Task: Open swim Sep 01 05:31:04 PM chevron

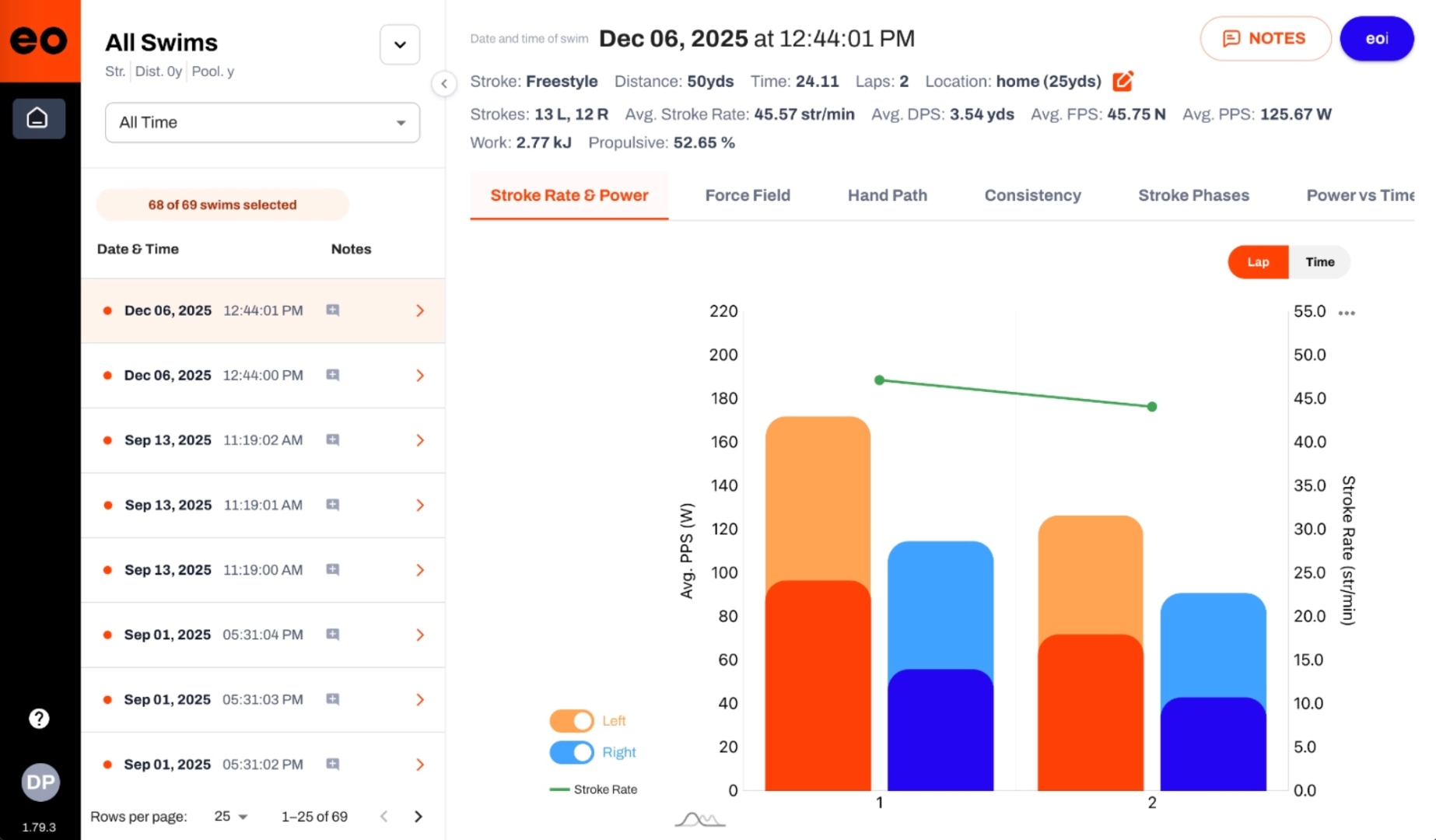Action: (420, 635)
